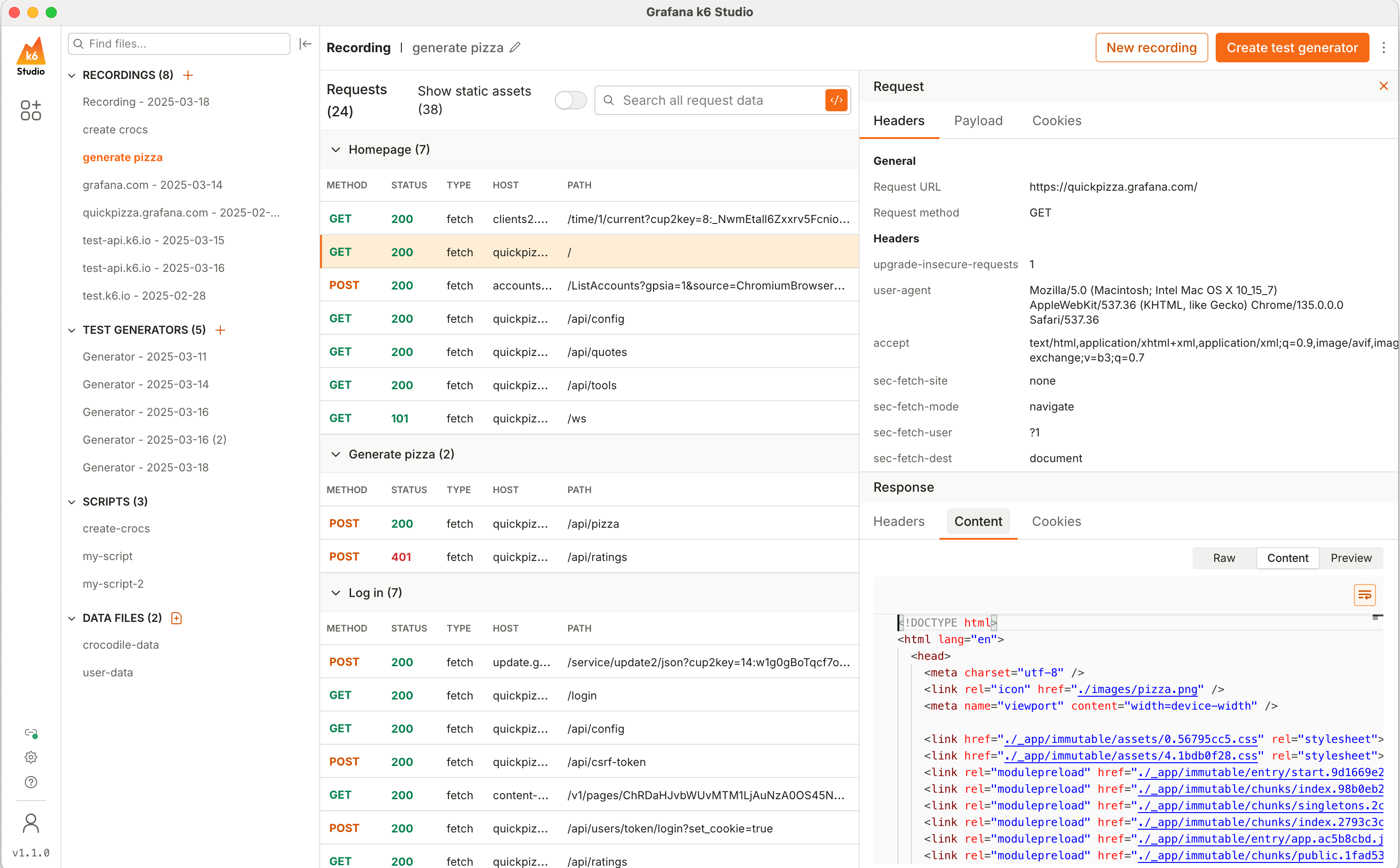Collapse the Log in request group
The width and height of the screenshot is (1400, 868).
[x=336, y=593]
